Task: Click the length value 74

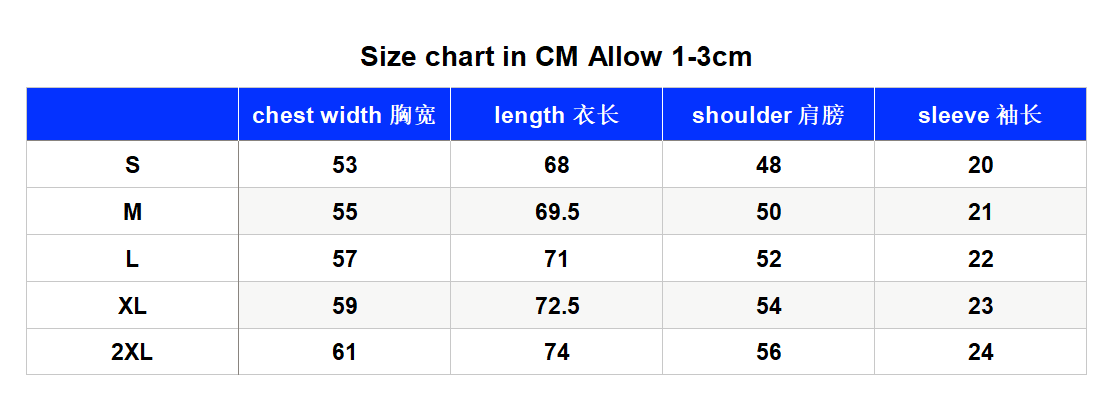Action: coord(557,352)
